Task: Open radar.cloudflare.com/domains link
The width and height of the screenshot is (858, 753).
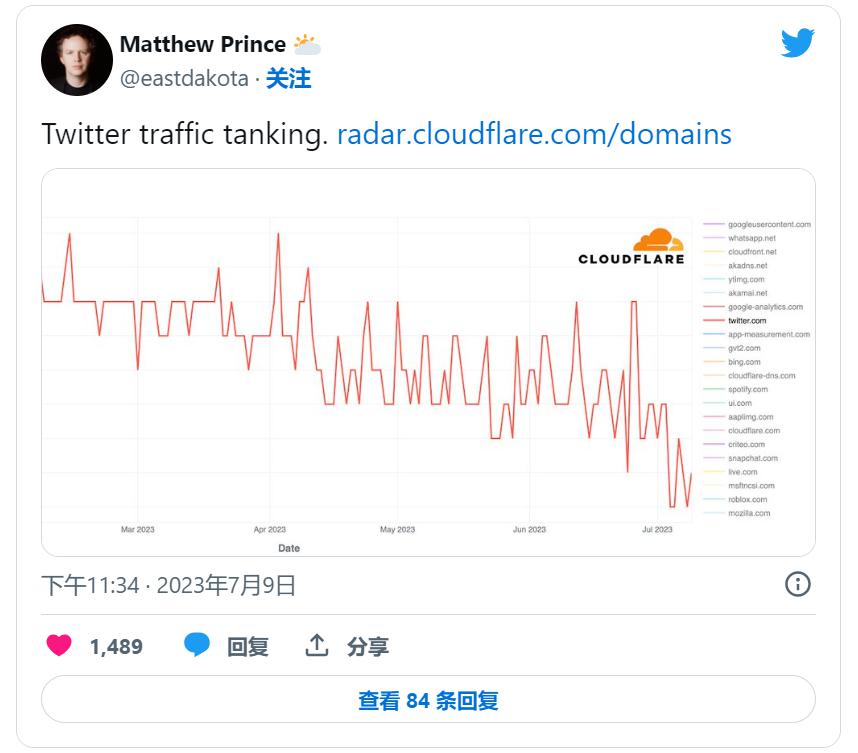Action: [x=534, y=134]
